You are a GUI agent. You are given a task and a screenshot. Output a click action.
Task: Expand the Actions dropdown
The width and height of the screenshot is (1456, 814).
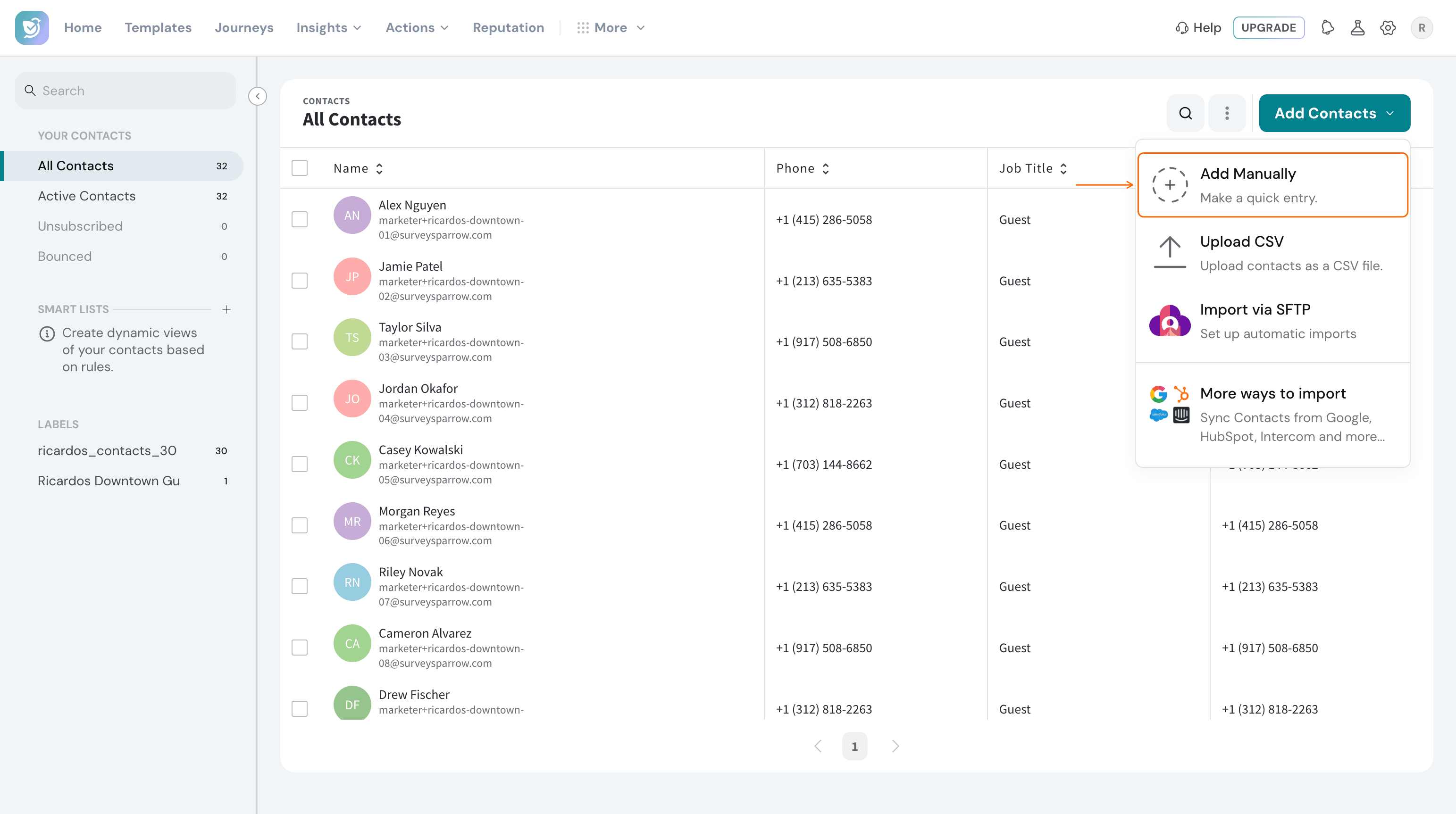417,28
